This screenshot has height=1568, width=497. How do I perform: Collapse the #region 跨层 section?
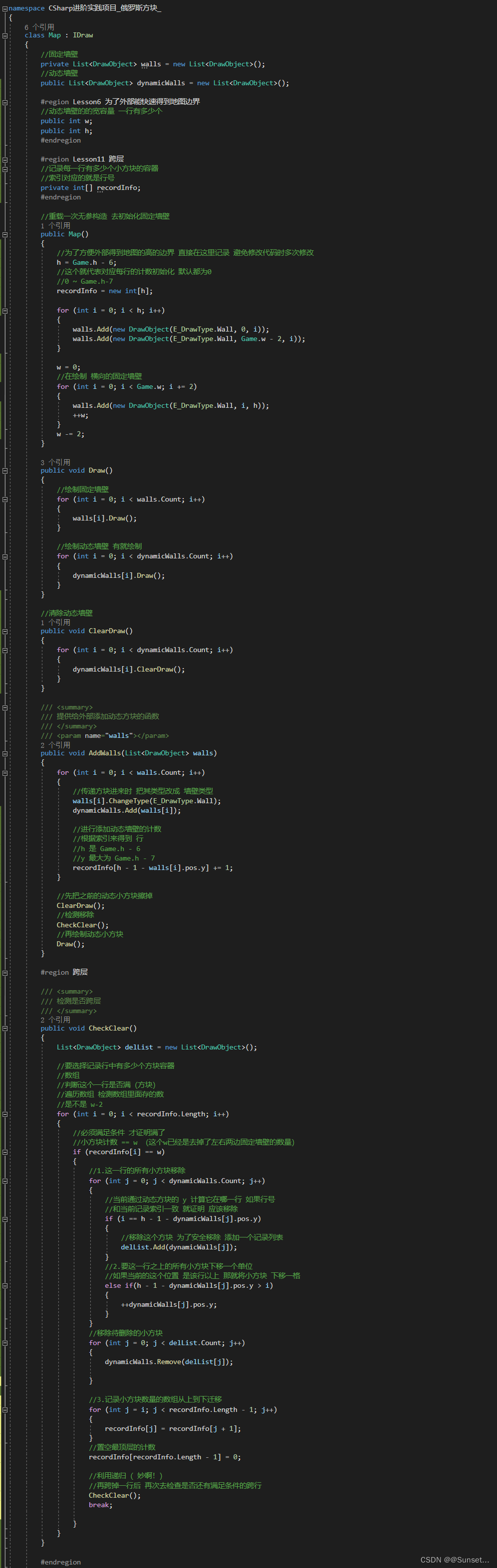[5, 973]
